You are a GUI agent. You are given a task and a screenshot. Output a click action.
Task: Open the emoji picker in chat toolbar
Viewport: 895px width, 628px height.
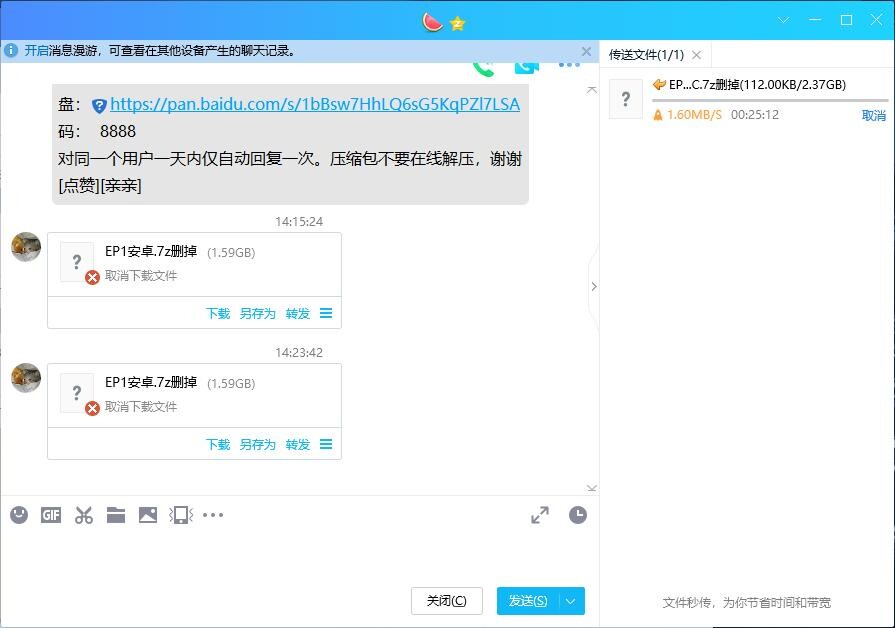[19, 515]
